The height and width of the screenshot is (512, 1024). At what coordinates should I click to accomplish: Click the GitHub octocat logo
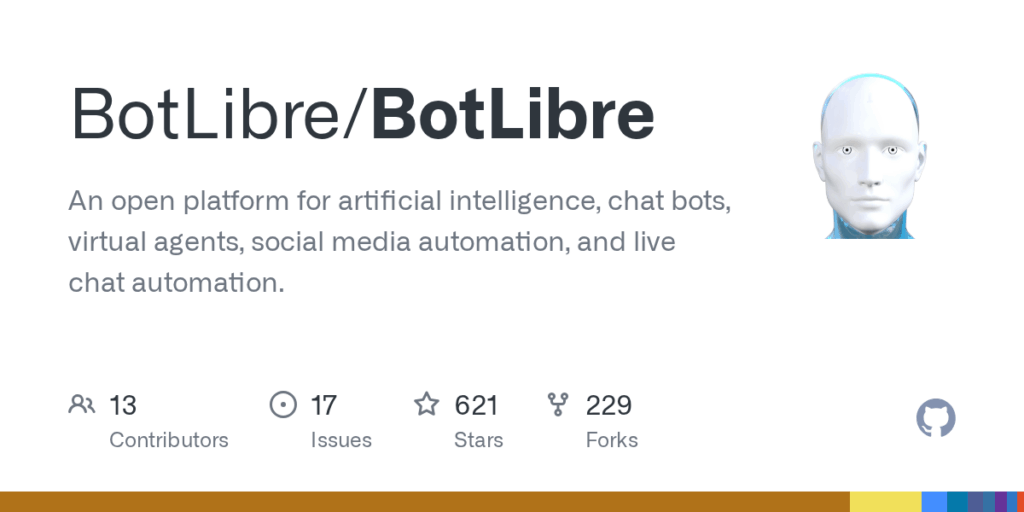[x=936, y=418]
